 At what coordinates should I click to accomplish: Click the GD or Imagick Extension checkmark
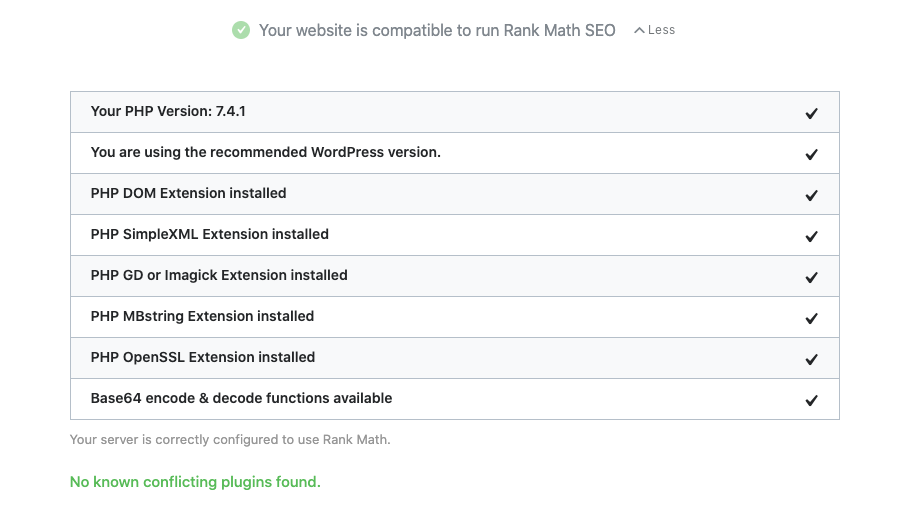811,278
